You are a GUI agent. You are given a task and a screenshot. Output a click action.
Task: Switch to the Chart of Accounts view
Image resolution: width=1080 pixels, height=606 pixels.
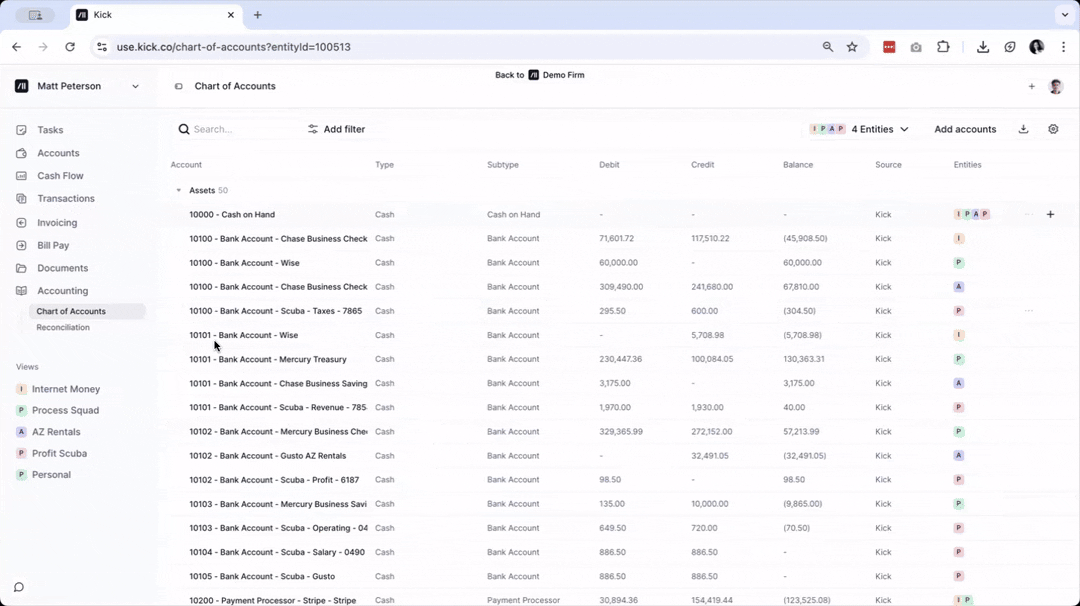70,311
